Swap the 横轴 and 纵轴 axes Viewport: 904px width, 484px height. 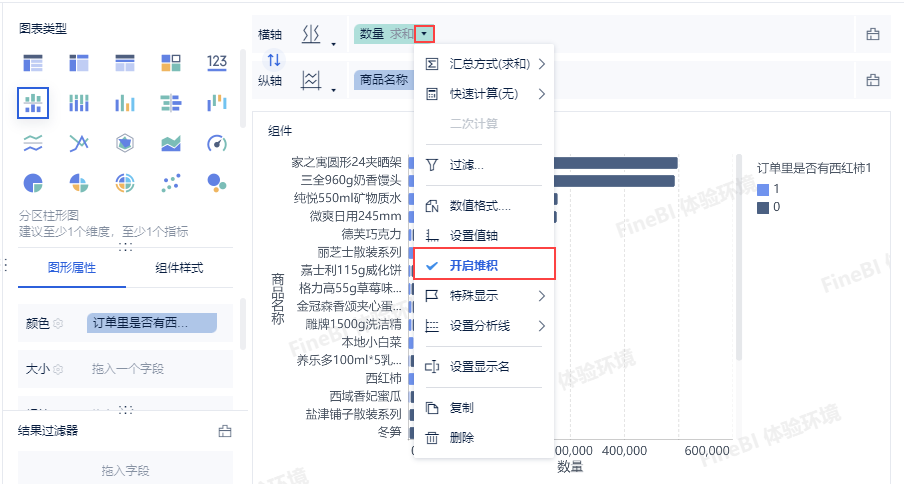[274, 59]
